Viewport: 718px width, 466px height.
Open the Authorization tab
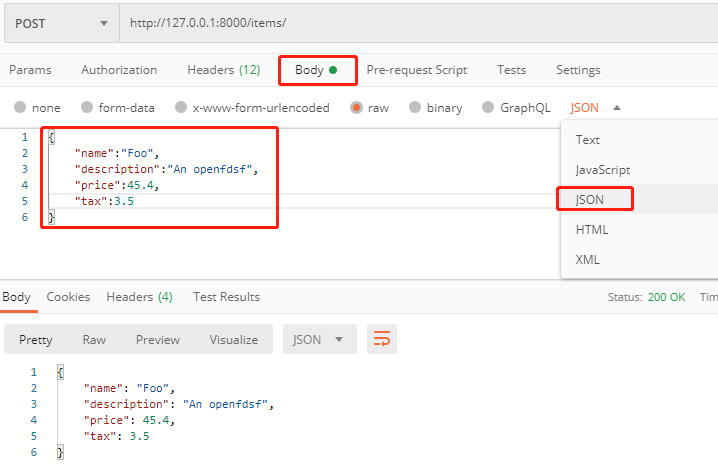click(119, 70)
